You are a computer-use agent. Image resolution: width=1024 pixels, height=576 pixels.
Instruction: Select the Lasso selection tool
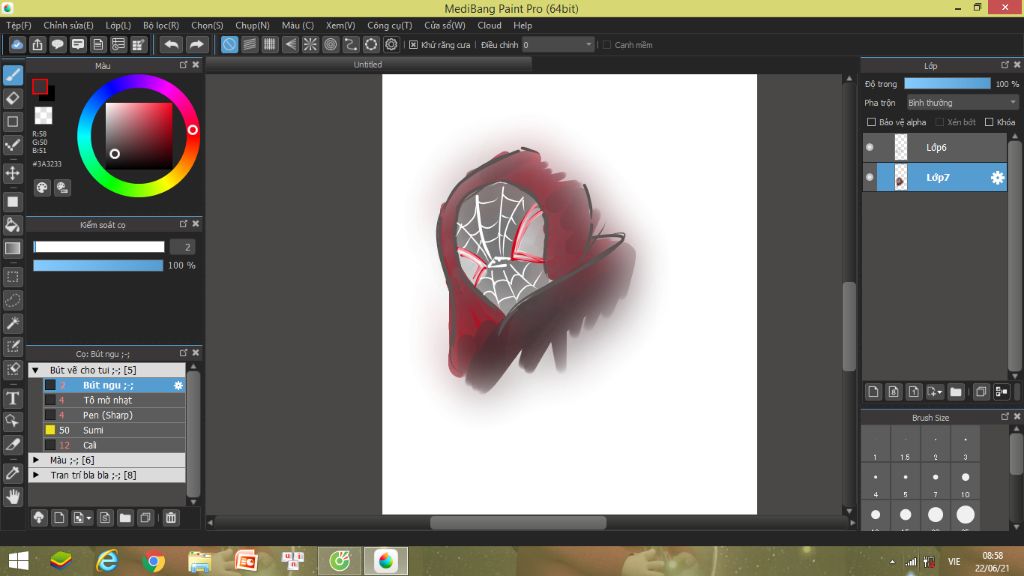[x=12, y=300]
